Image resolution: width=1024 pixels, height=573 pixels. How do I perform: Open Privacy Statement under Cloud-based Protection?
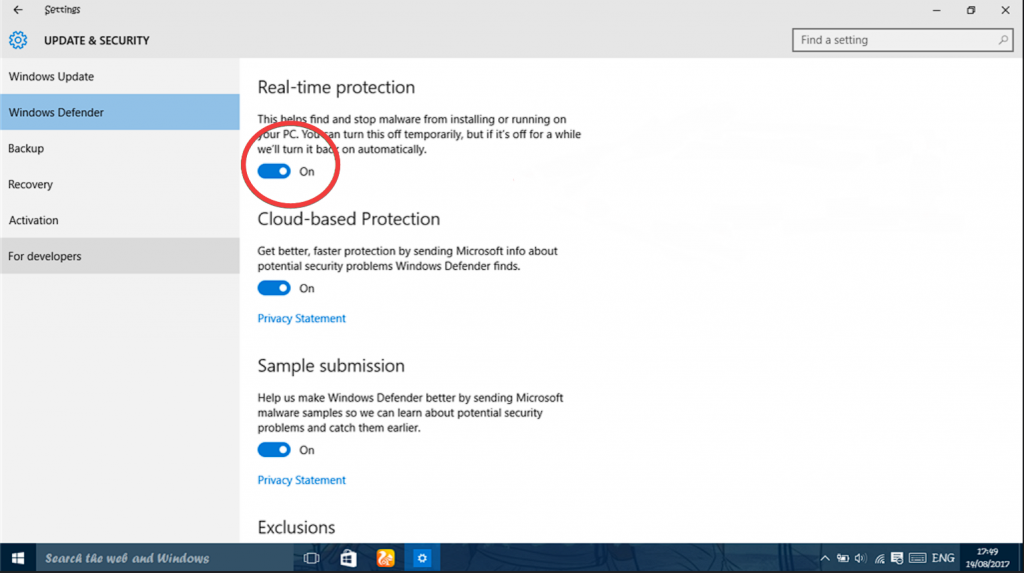(x=301, y=319)
